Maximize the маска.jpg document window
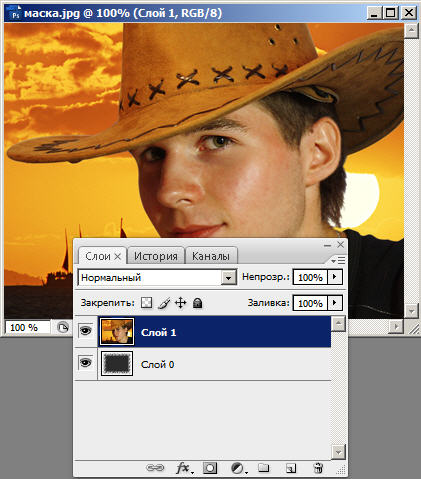Image resolution: width=421 pixels, height=479 pixels. tap(390, 13)
